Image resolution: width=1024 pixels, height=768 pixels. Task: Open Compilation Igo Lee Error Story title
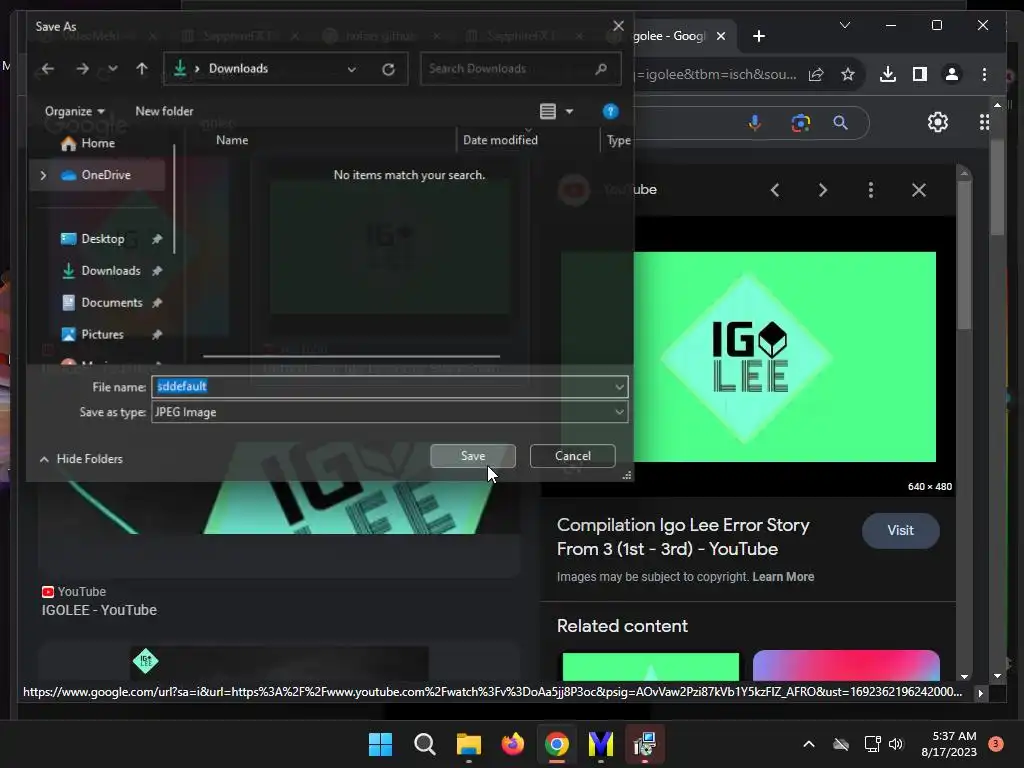tap(683, 537)
